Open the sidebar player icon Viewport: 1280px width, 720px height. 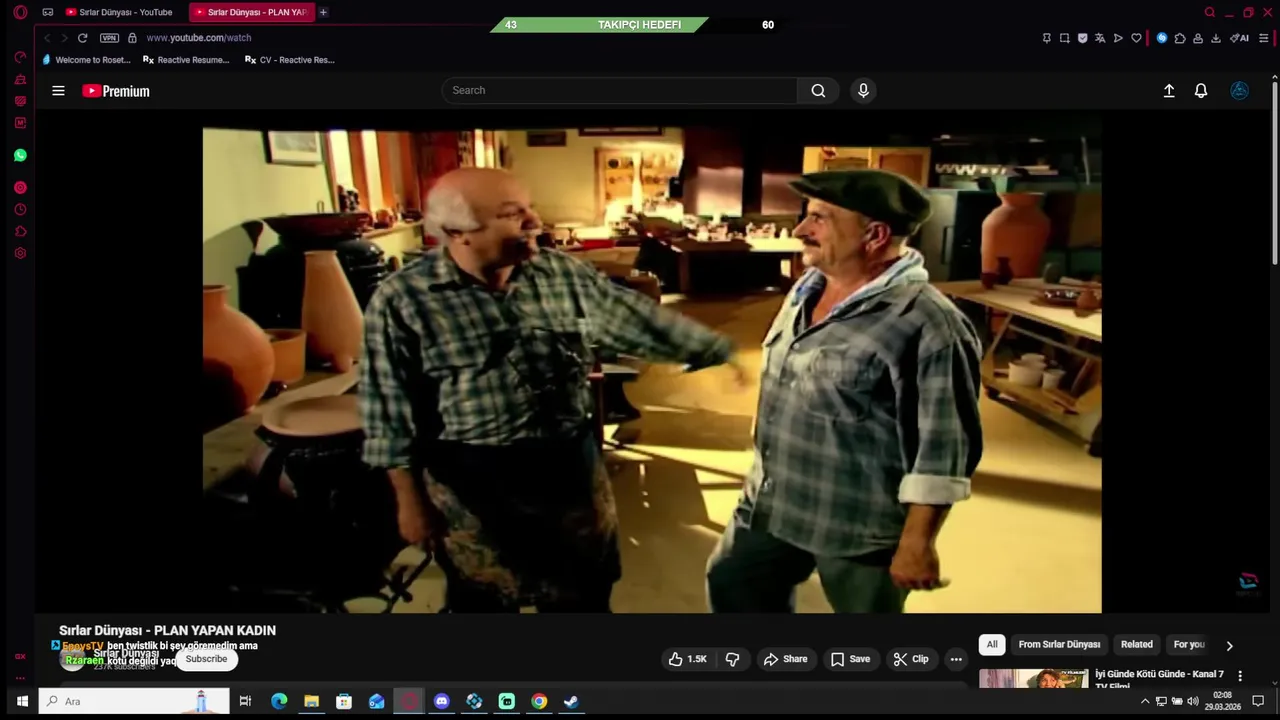click(20, 187)
